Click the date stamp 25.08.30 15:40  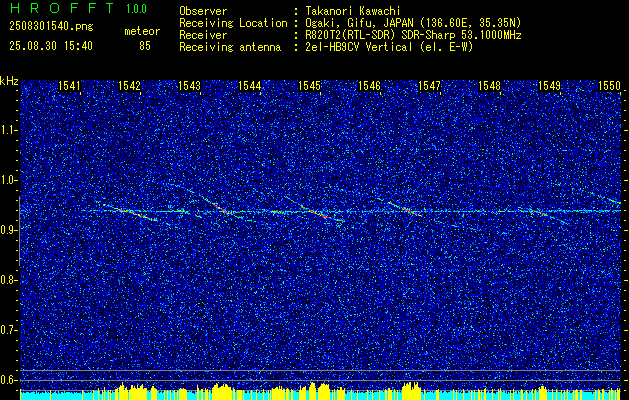point(51,46)
